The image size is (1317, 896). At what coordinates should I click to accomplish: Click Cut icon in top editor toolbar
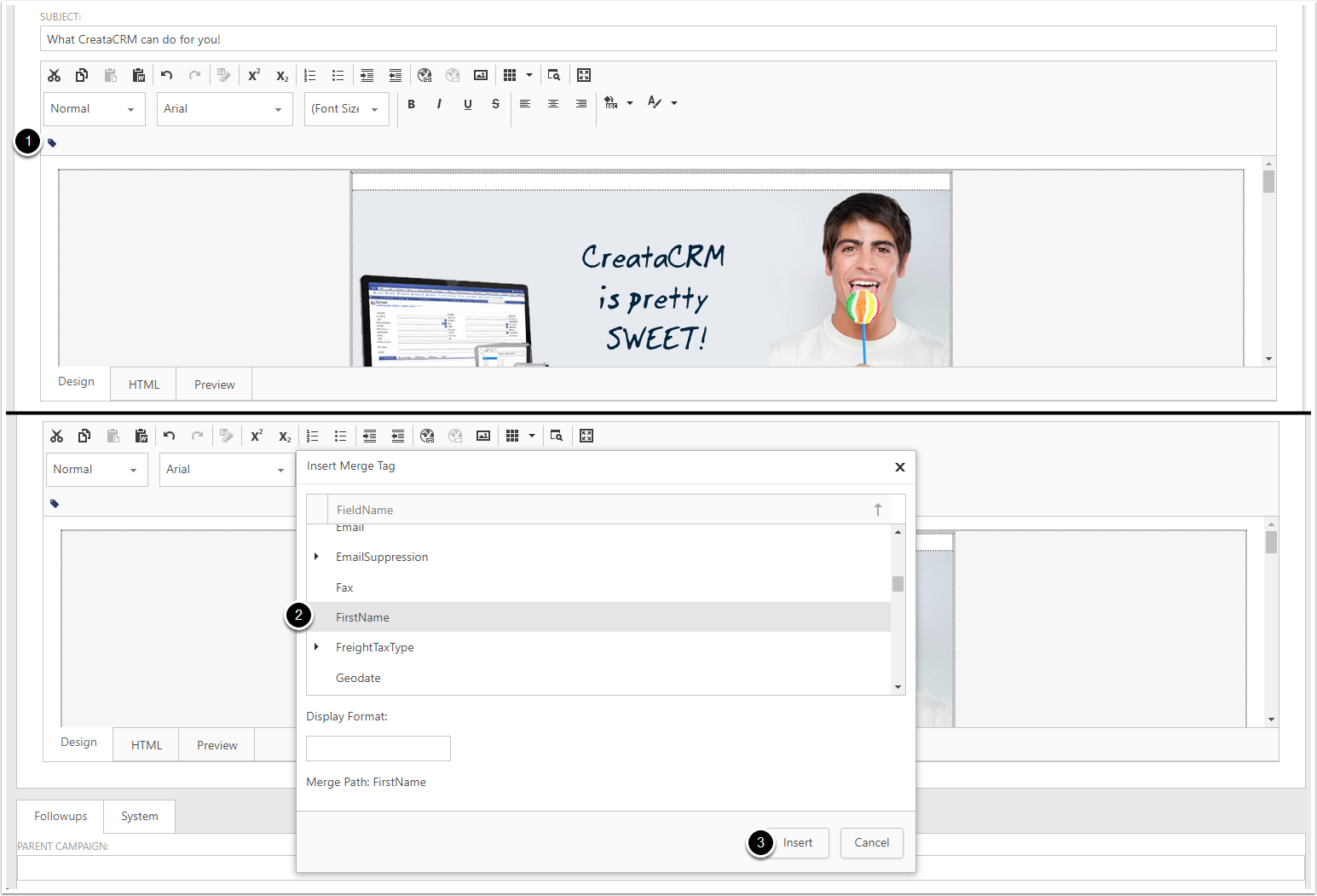55,75
